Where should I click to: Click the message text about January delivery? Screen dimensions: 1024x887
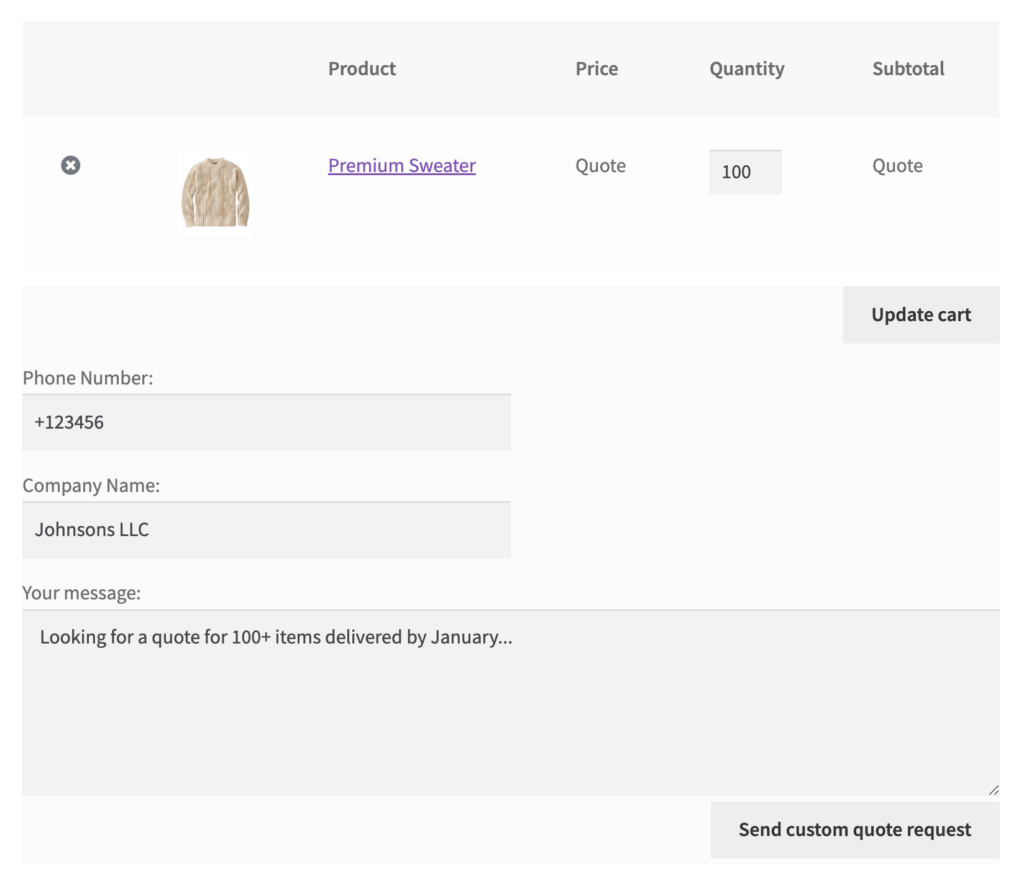coord(276,637)
